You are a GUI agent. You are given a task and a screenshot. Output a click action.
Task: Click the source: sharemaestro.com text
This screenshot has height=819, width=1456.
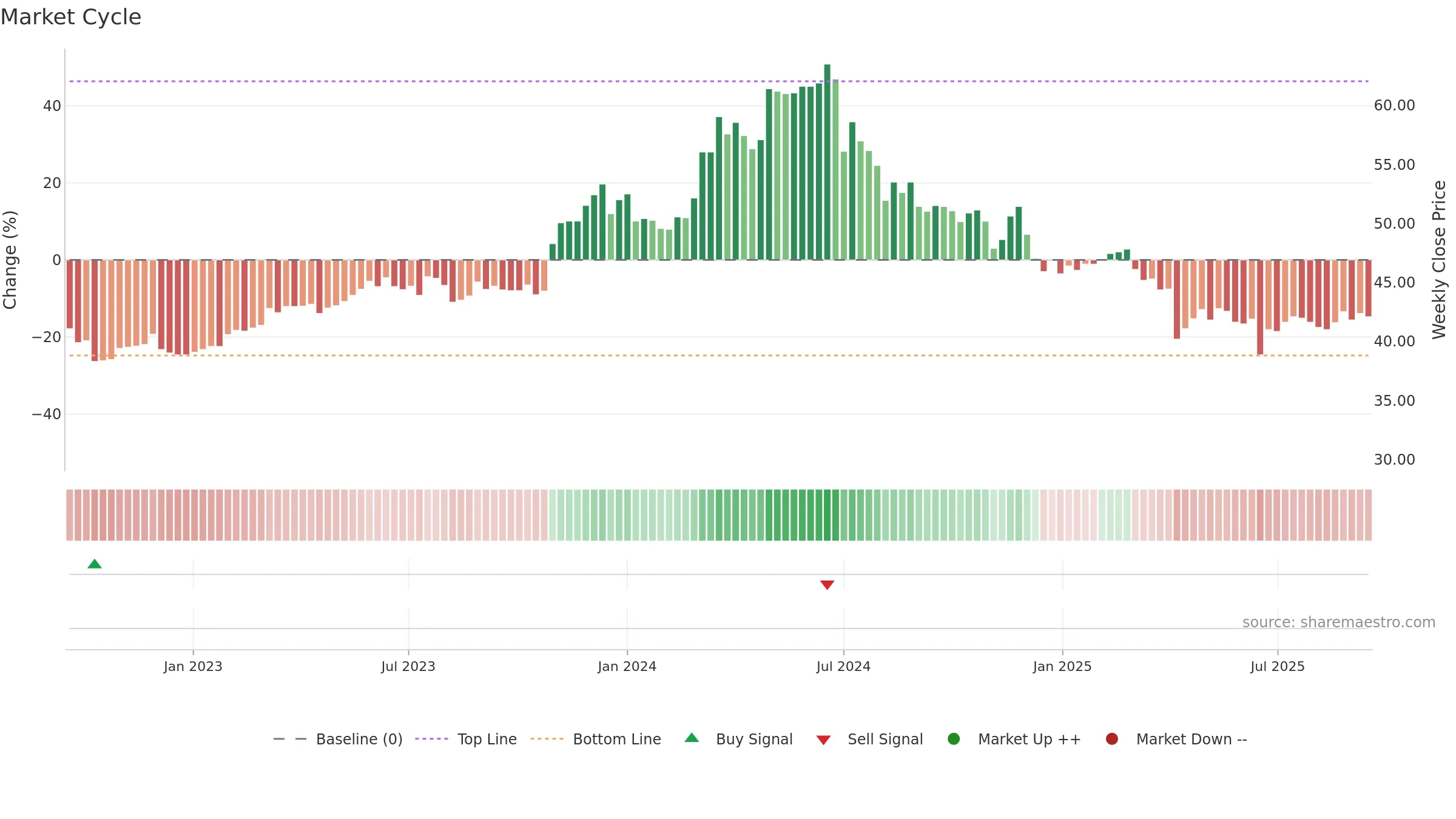click(1339, 622)
